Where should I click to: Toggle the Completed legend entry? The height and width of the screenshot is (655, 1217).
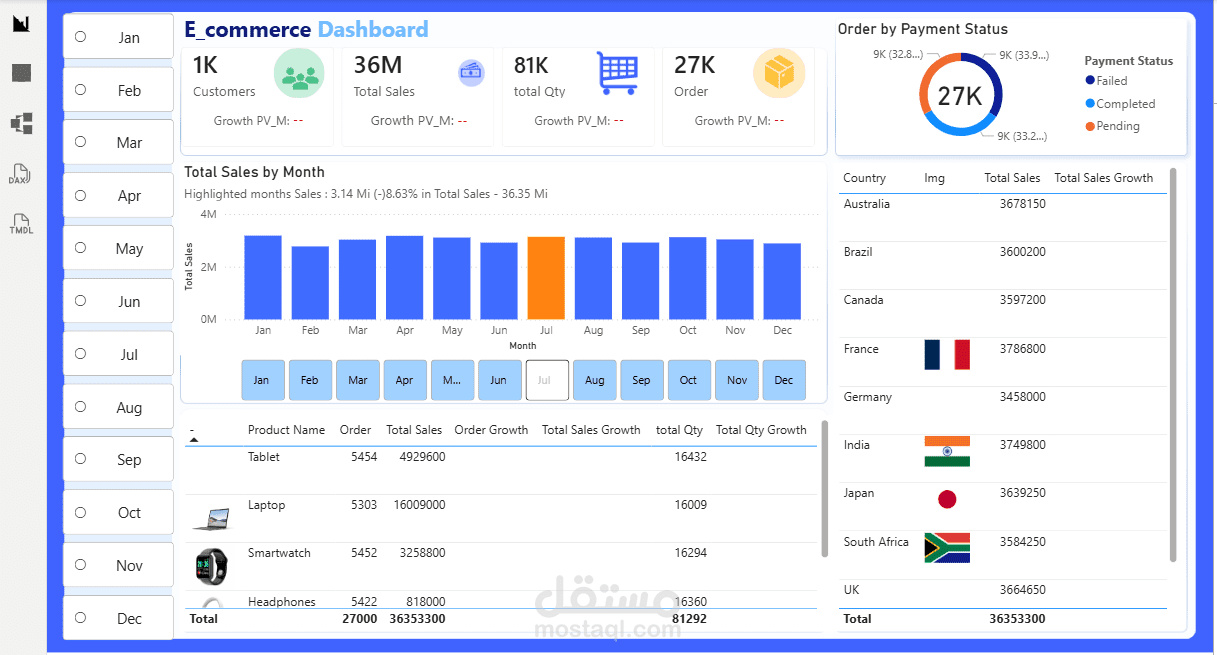tap(1122, 103)
